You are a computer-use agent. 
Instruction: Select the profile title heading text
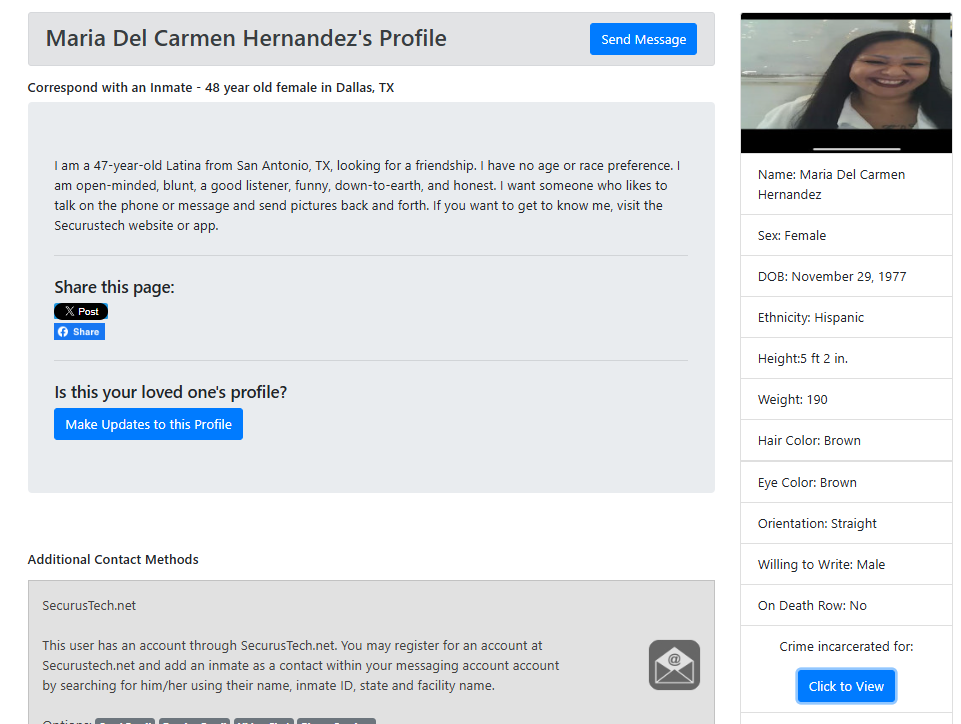(x=246, y=38)
